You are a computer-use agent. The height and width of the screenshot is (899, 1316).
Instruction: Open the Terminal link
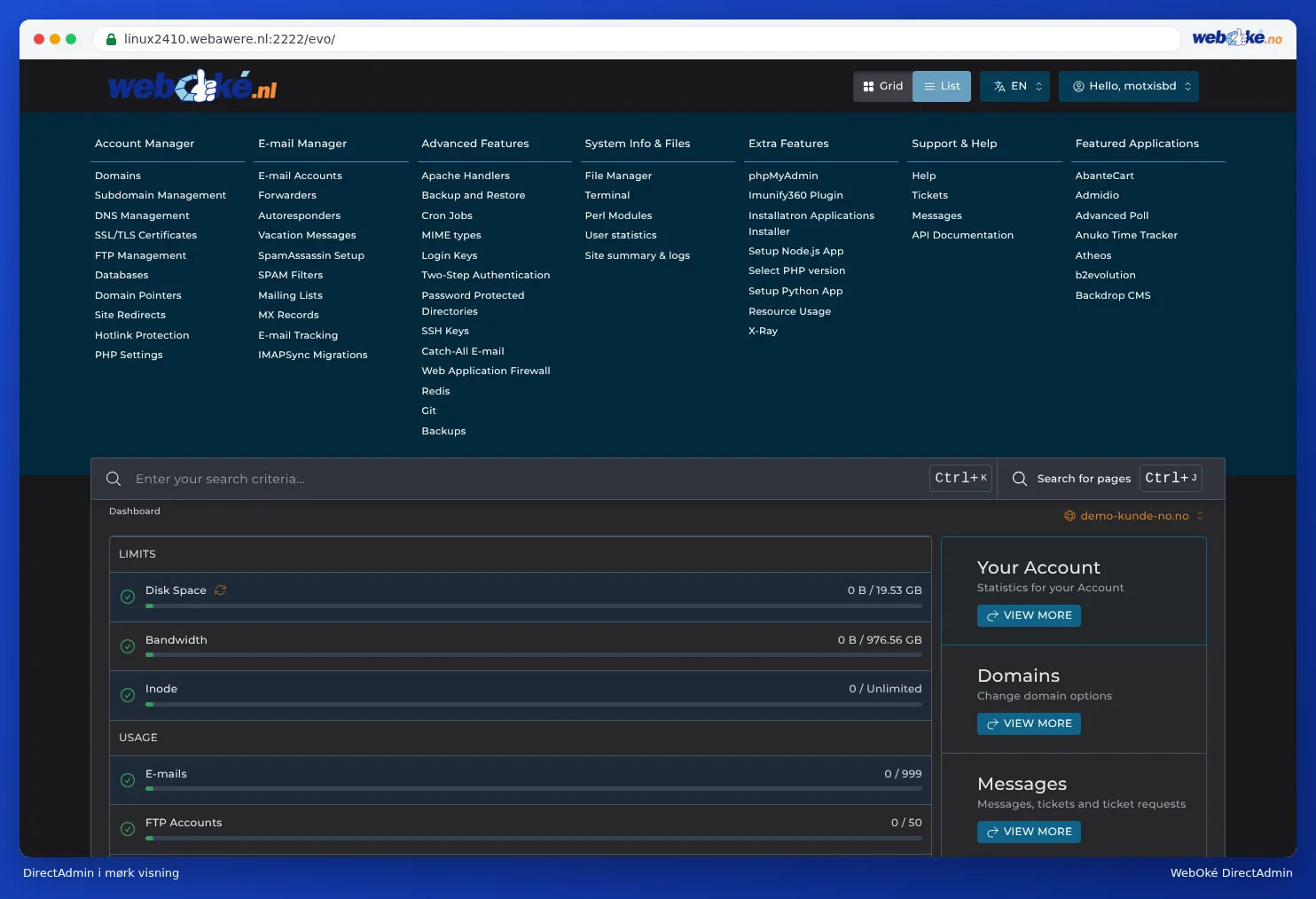[607, 195]
